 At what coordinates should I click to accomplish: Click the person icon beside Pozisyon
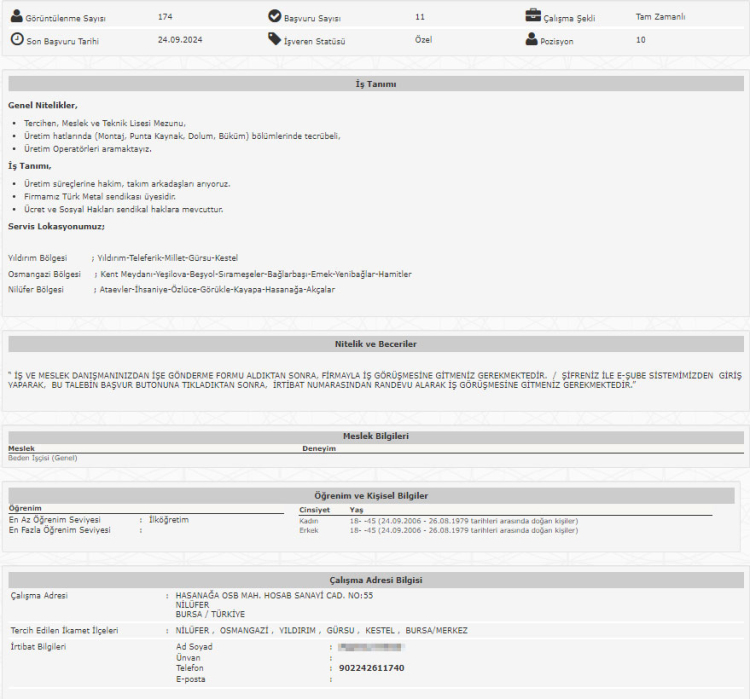tap(533, 39)
